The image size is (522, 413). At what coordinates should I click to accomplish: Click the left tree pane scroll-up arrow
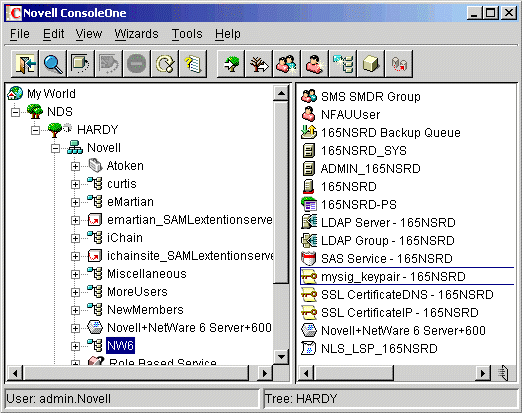pyautogui.click(x=281, y=93)
